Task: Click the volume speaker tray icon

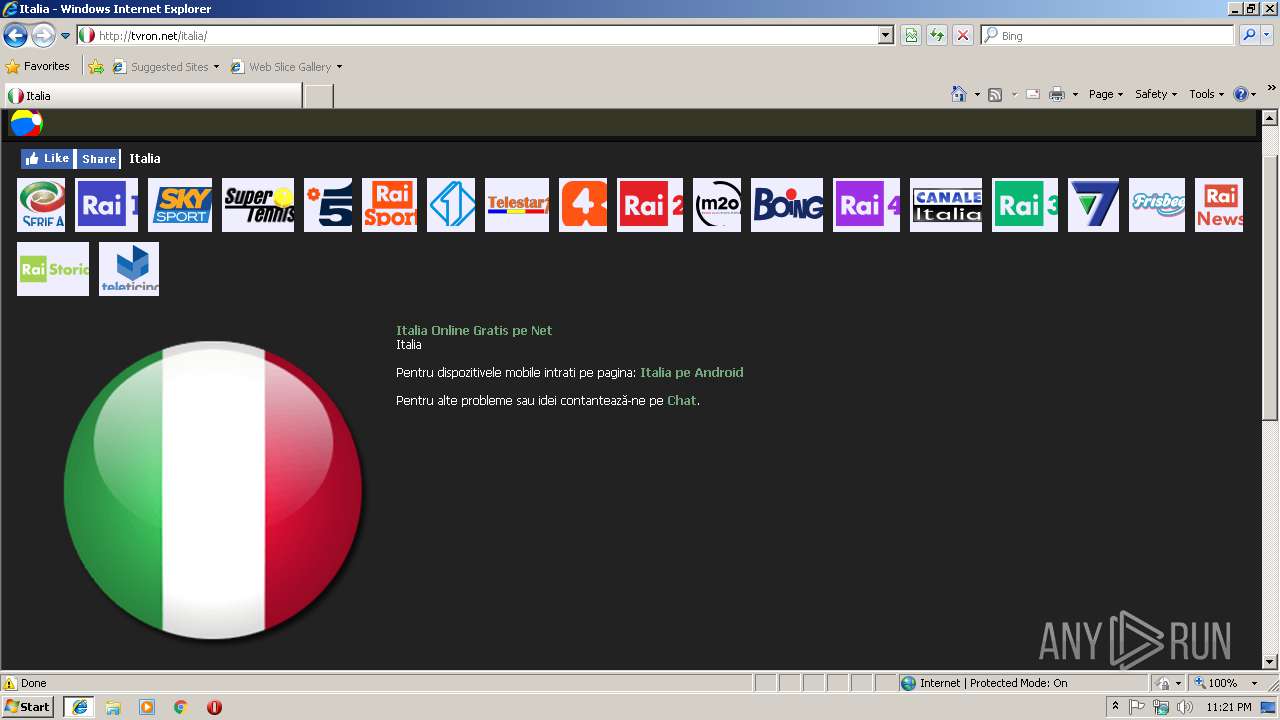Action: coord(1185,707)
